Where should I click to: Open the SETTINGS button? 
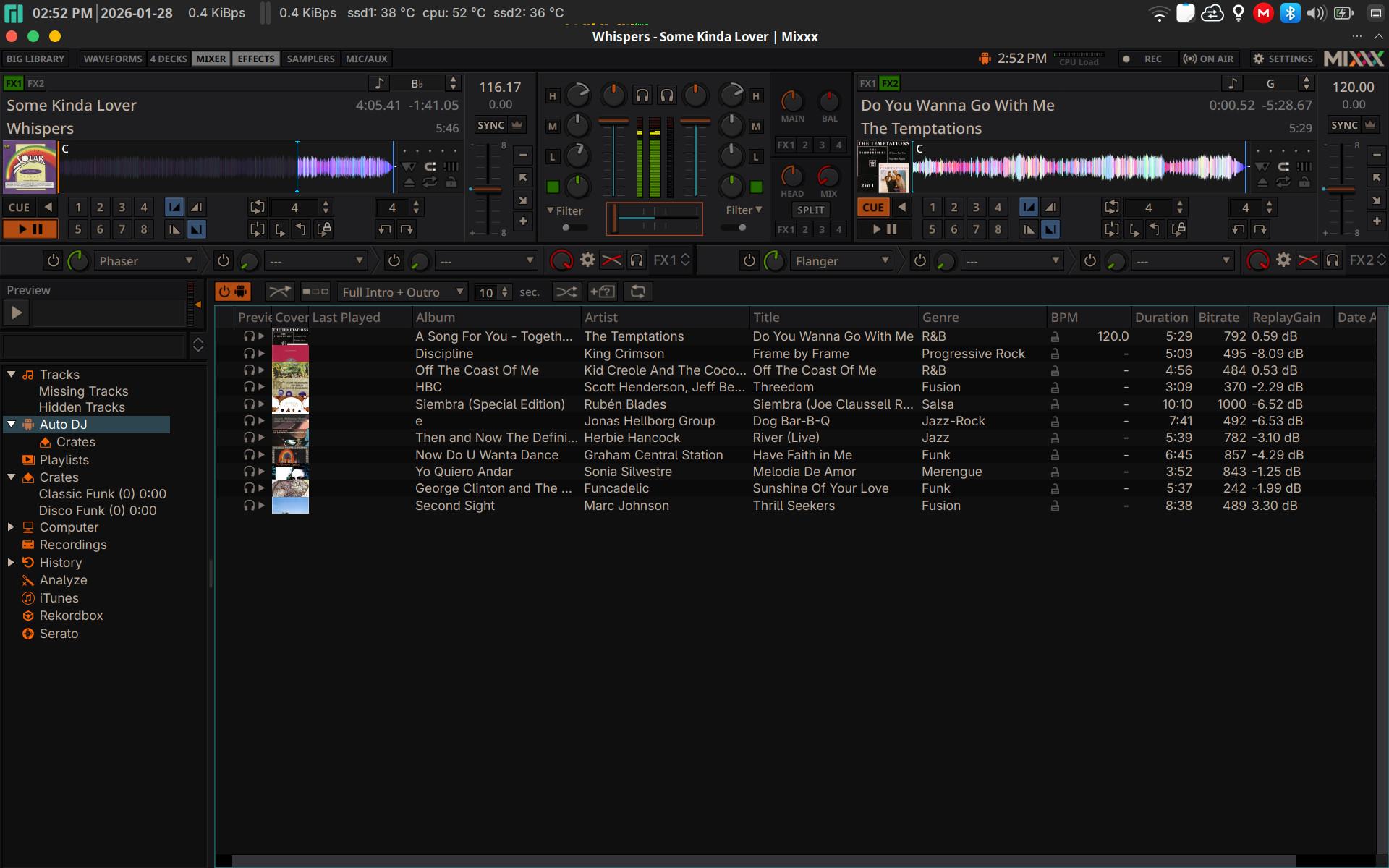[x=1283, y=59]
